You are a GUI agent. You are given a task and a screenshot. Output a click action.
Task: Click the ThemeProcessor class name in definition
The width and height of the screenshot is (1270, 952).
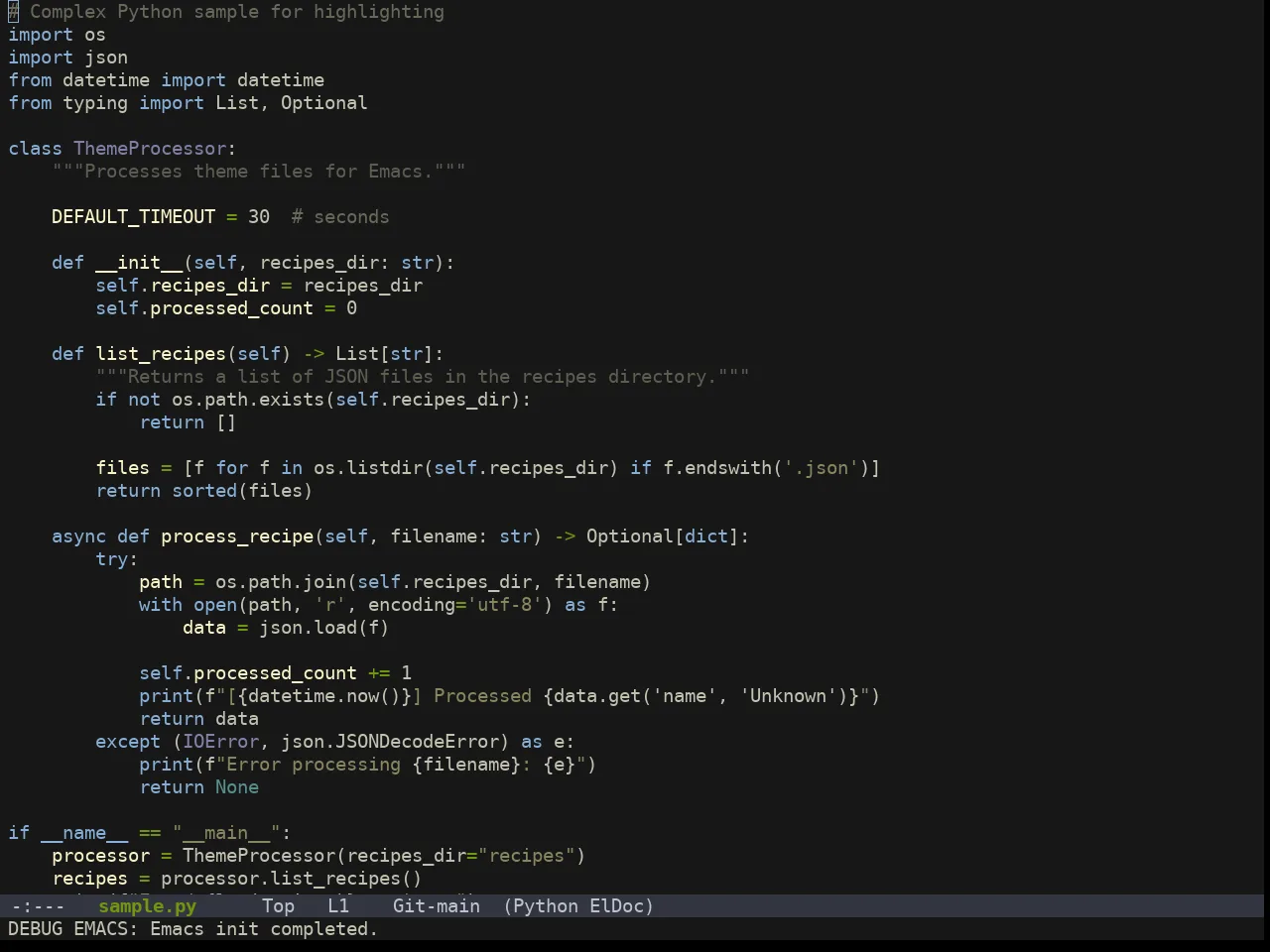(x=150, y=149)
